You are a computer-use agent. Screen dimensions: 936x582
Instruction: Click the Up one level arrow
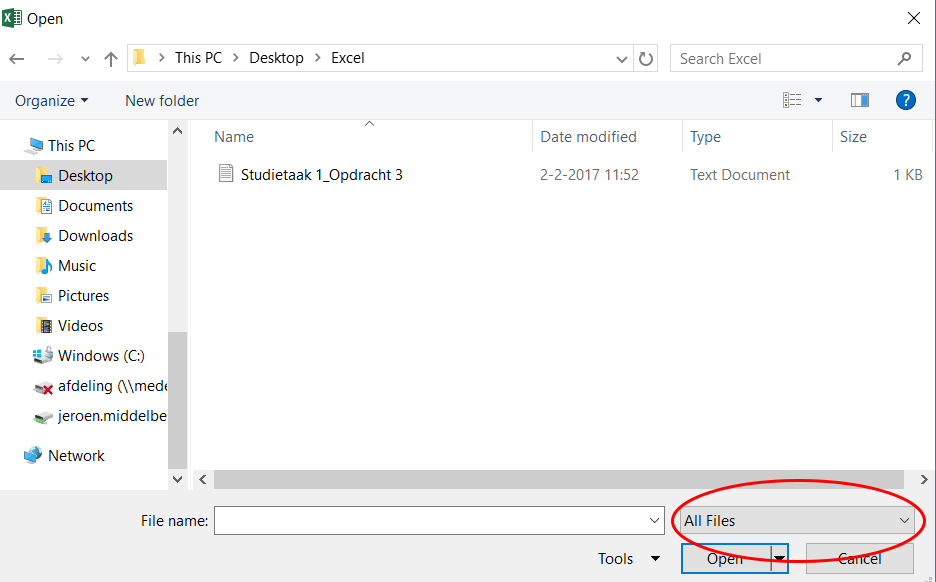click(x=110, y=58)
